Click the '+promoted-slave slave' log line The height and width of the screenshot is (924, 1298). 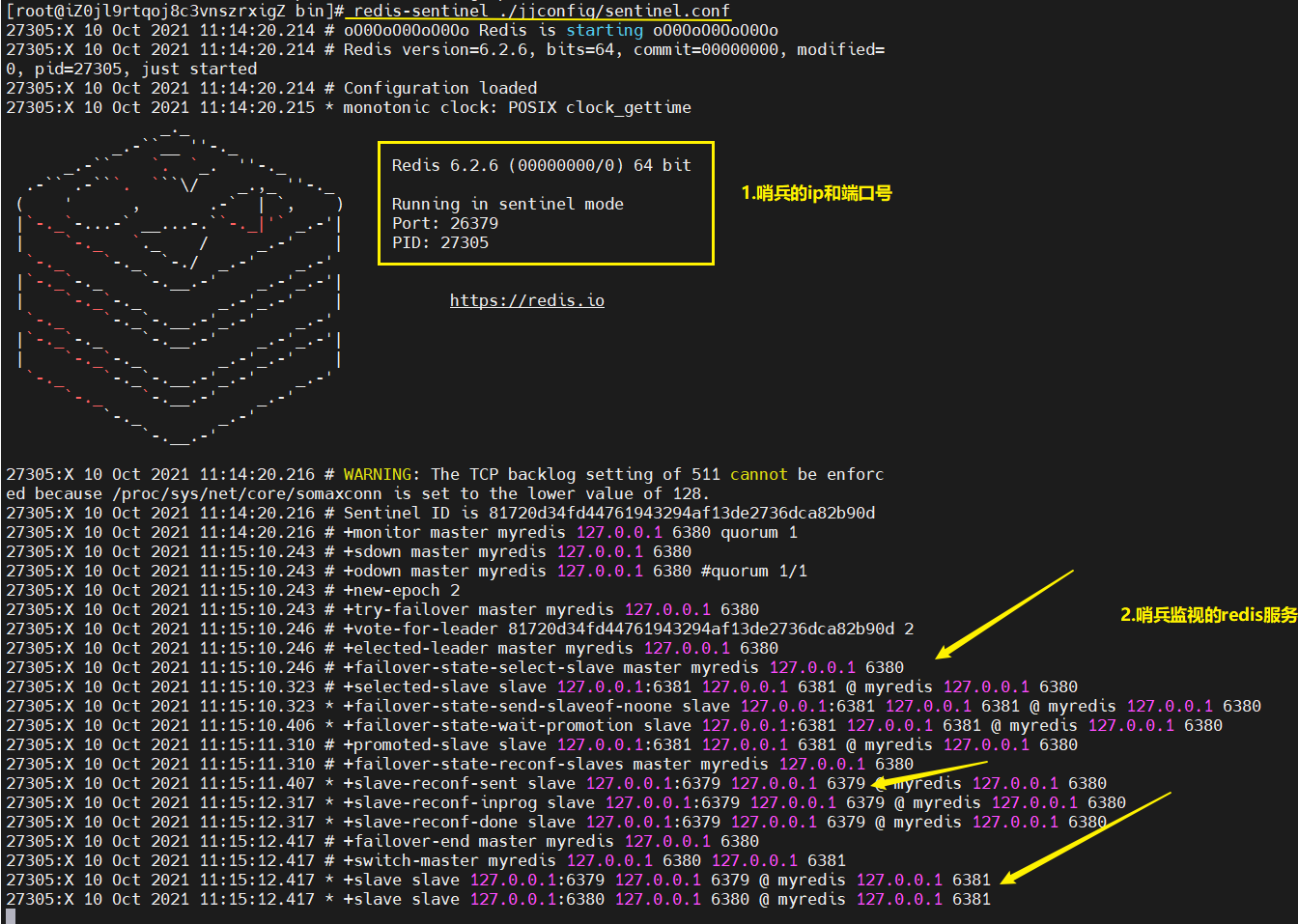click(x=542, y=744)
